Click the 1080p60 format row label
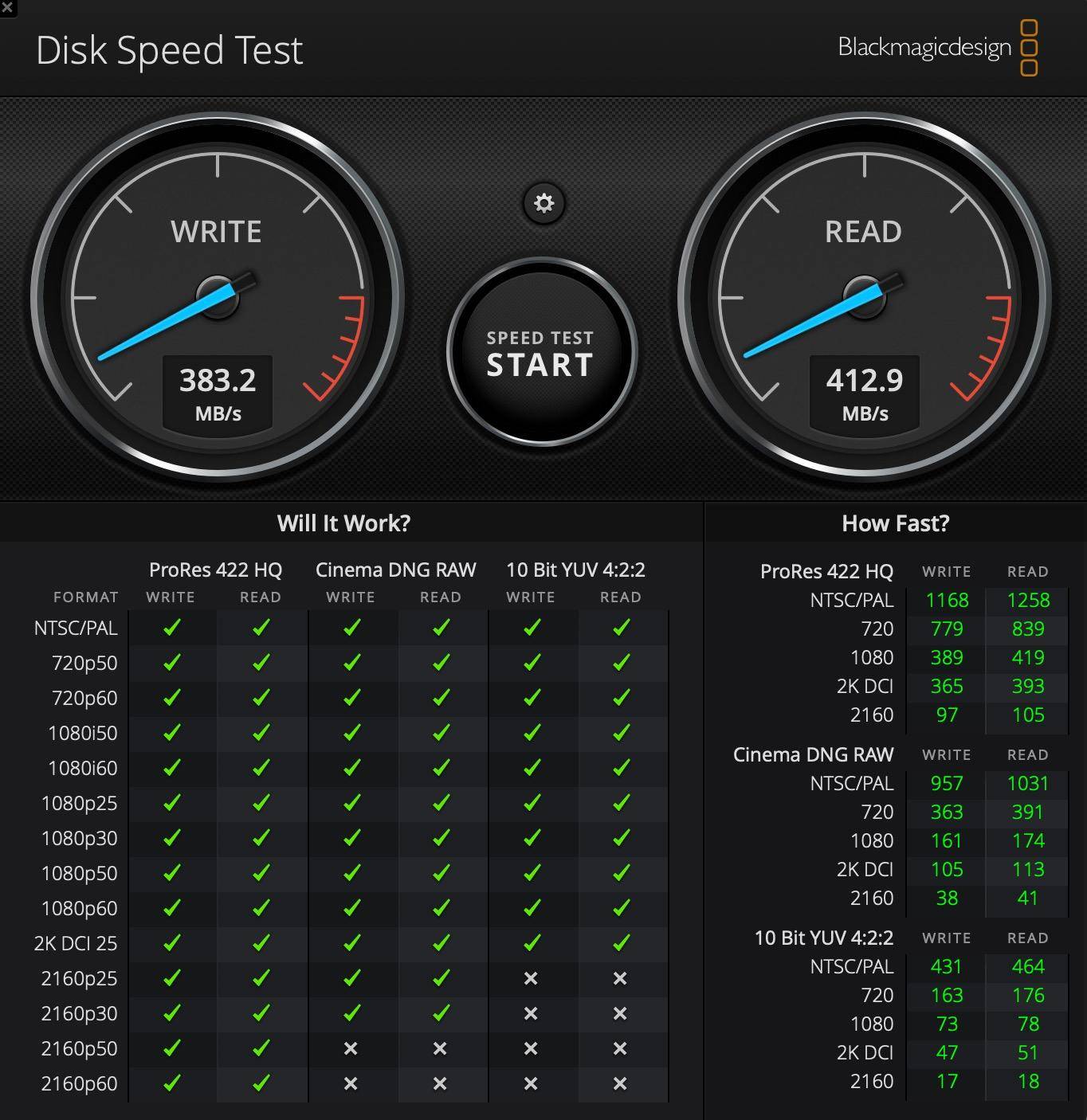Image resolution: width=1087 pixels, height=1120 pixels. click(79, 908)
